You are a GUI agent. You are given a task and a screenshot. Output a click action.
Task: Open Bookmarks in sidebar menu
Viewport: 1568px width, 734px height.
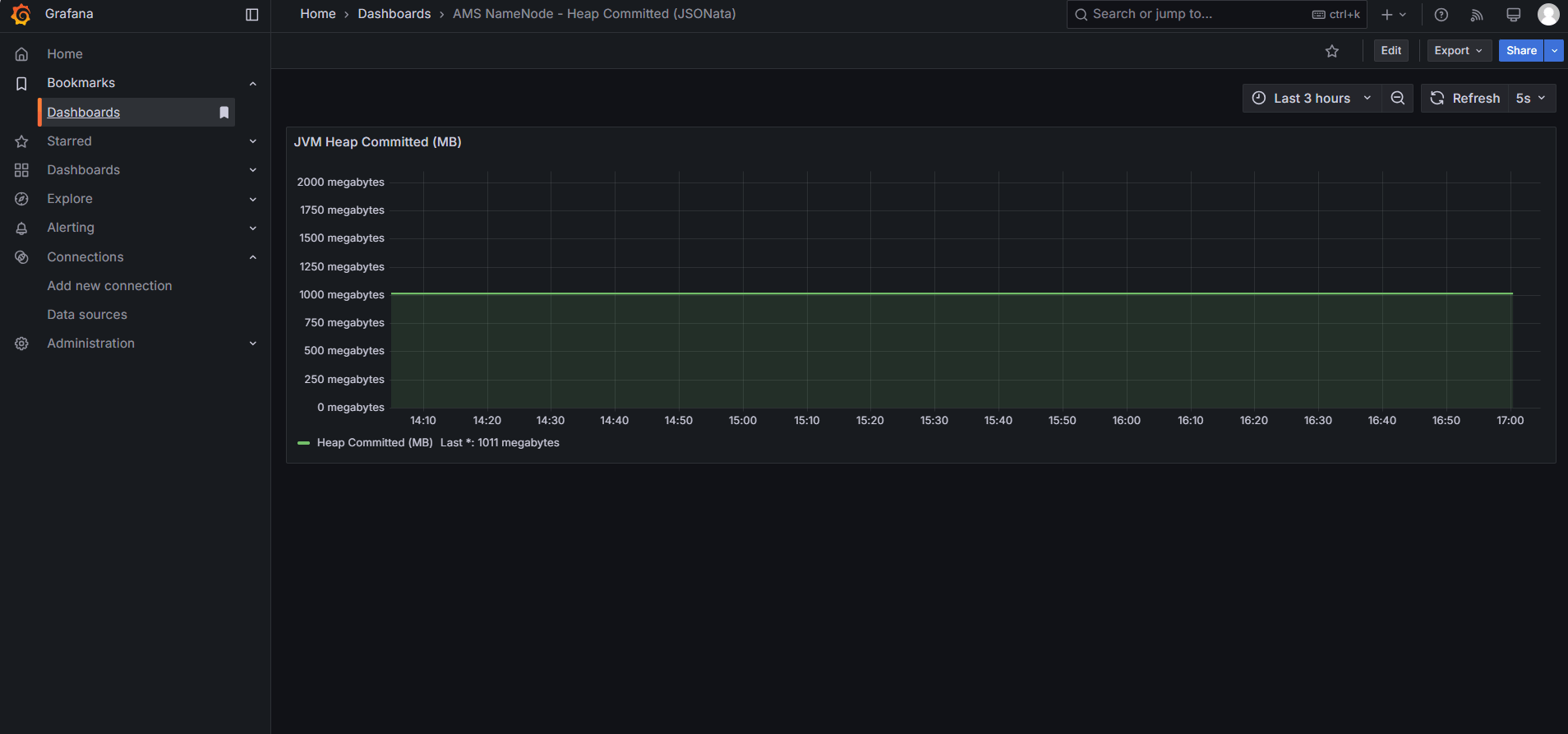pos(81,83)
